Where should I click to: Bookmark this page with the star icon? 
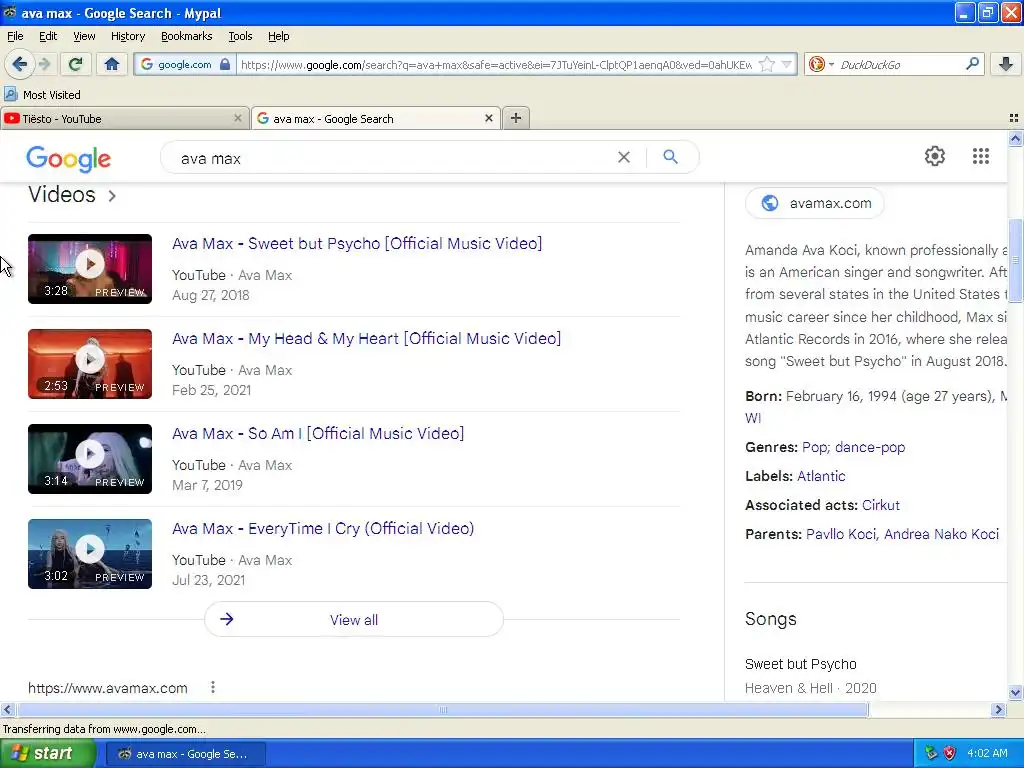(767, 64)
